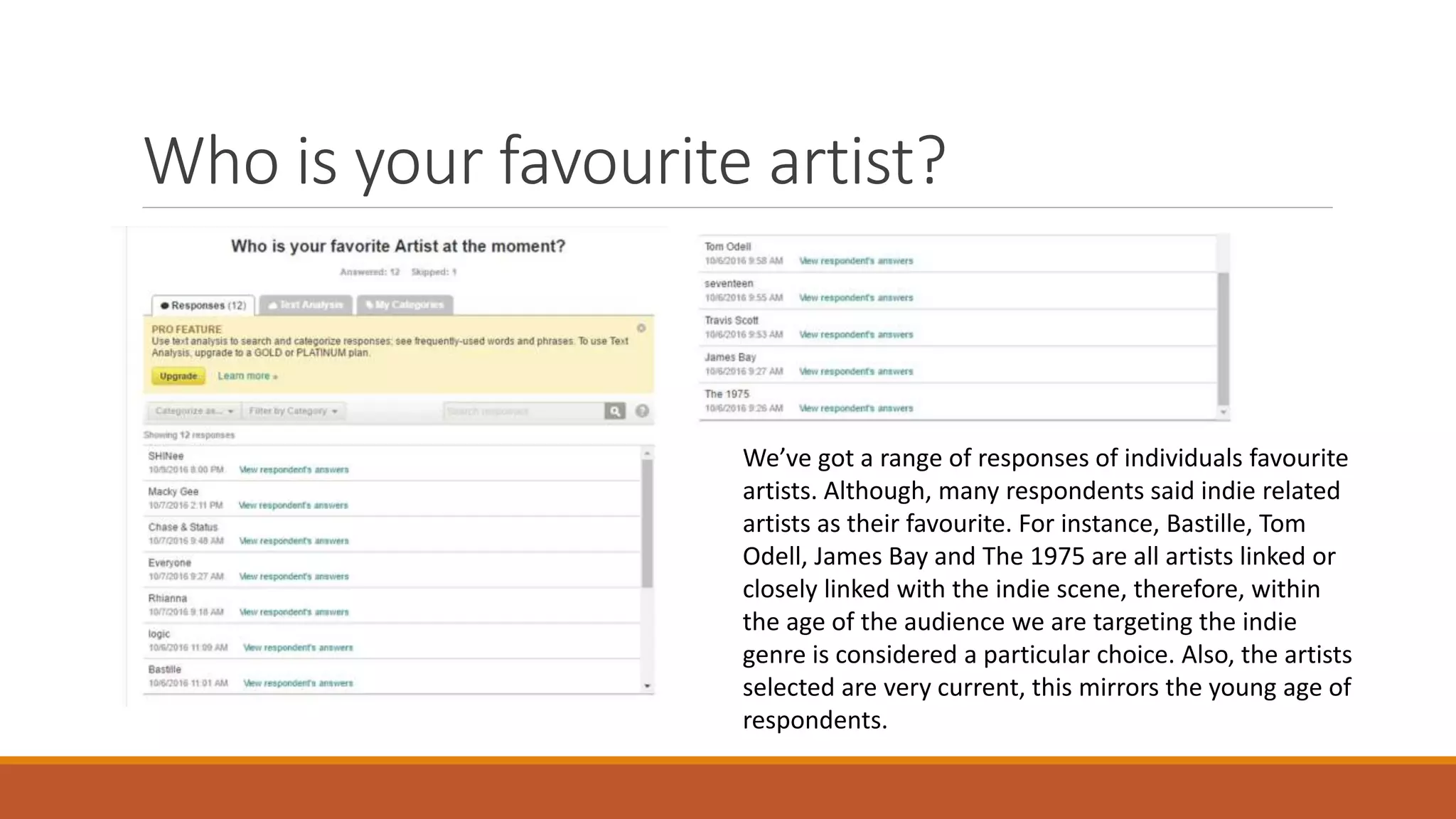The image size is (1456, 819).
Task: Follow the Learn more link
Action: click(247, 376)
